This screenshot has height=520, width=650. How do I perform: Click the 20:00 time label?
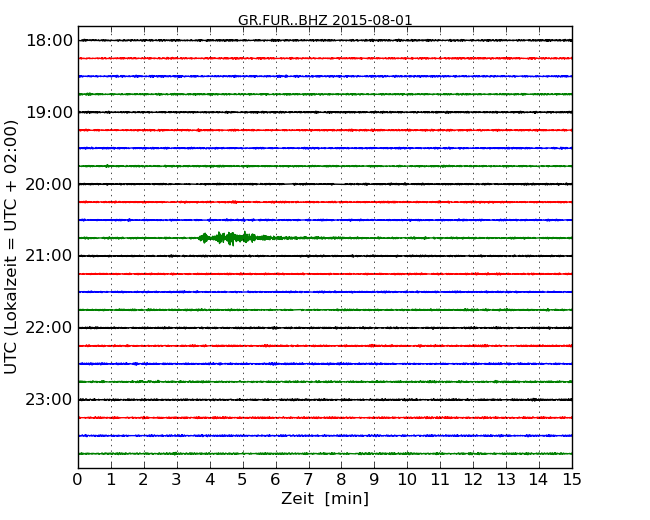[x=49, y=184]
